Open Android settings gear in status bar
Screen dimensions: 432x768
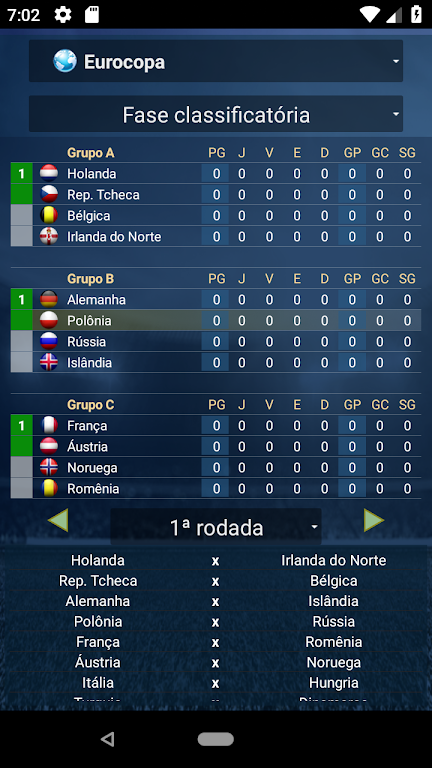(x=63, y=14)
